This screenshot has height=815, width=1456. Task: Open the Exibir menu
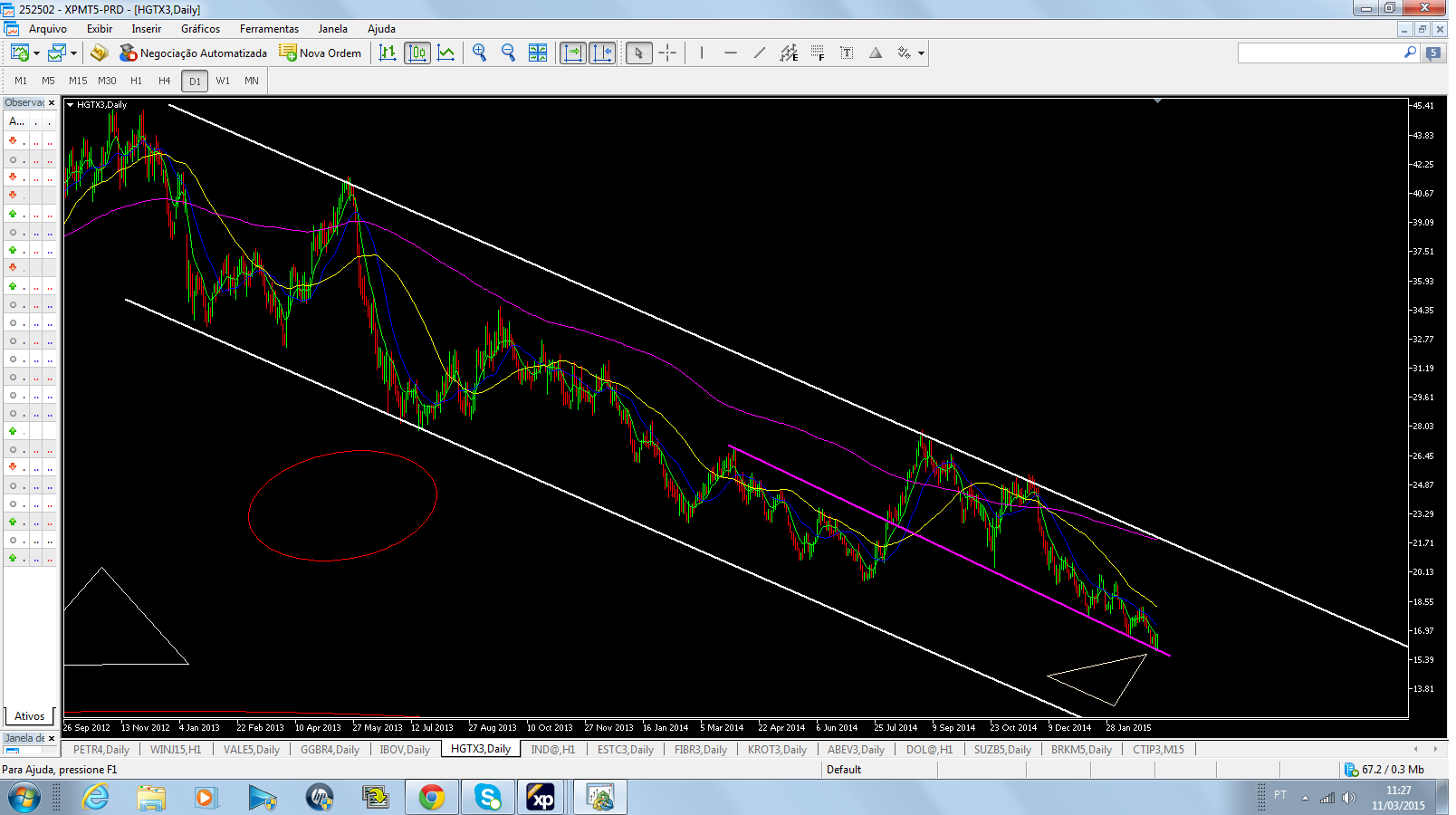(100, 29)
